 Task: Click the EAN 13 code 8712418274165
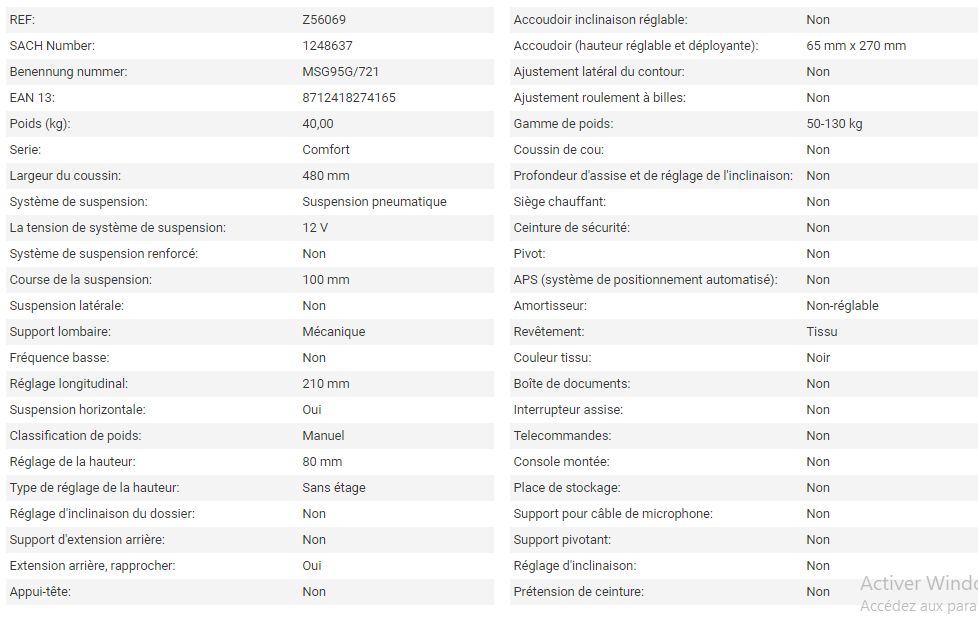click(348, 98)
